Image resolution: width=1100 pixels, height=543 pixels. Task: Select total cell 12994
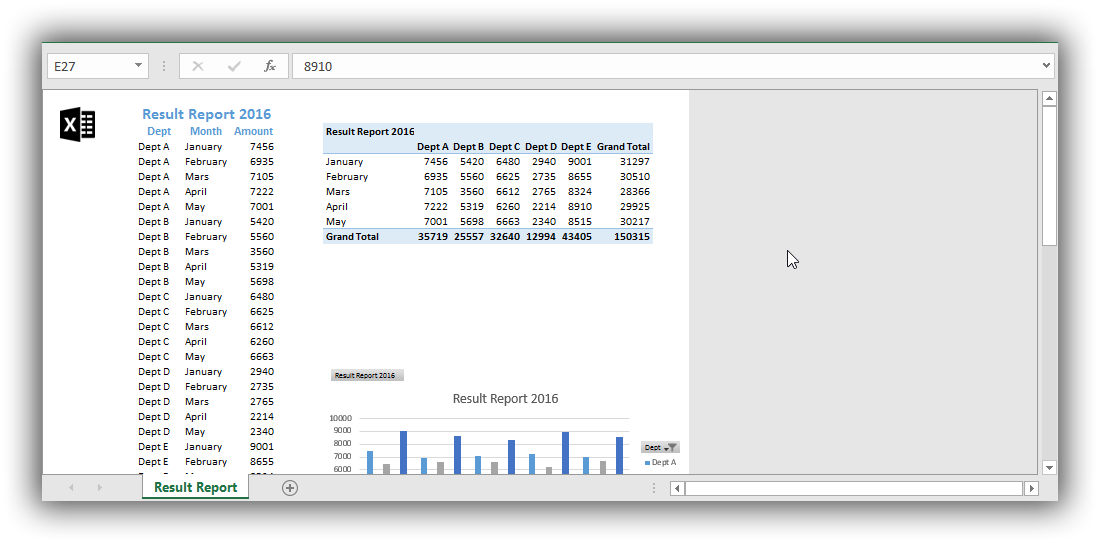[542, 236]
